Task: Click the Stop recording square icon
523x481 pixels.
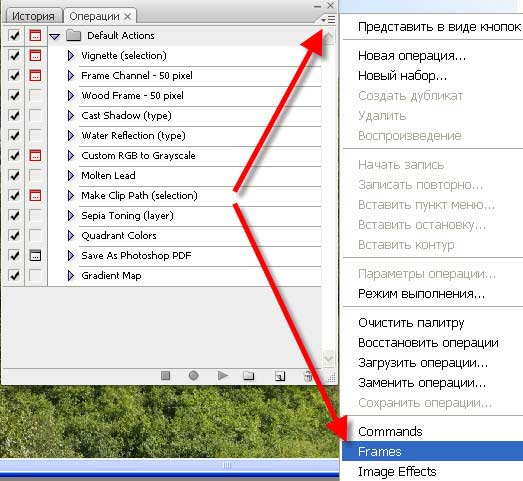Action: [x=165, y=376]
